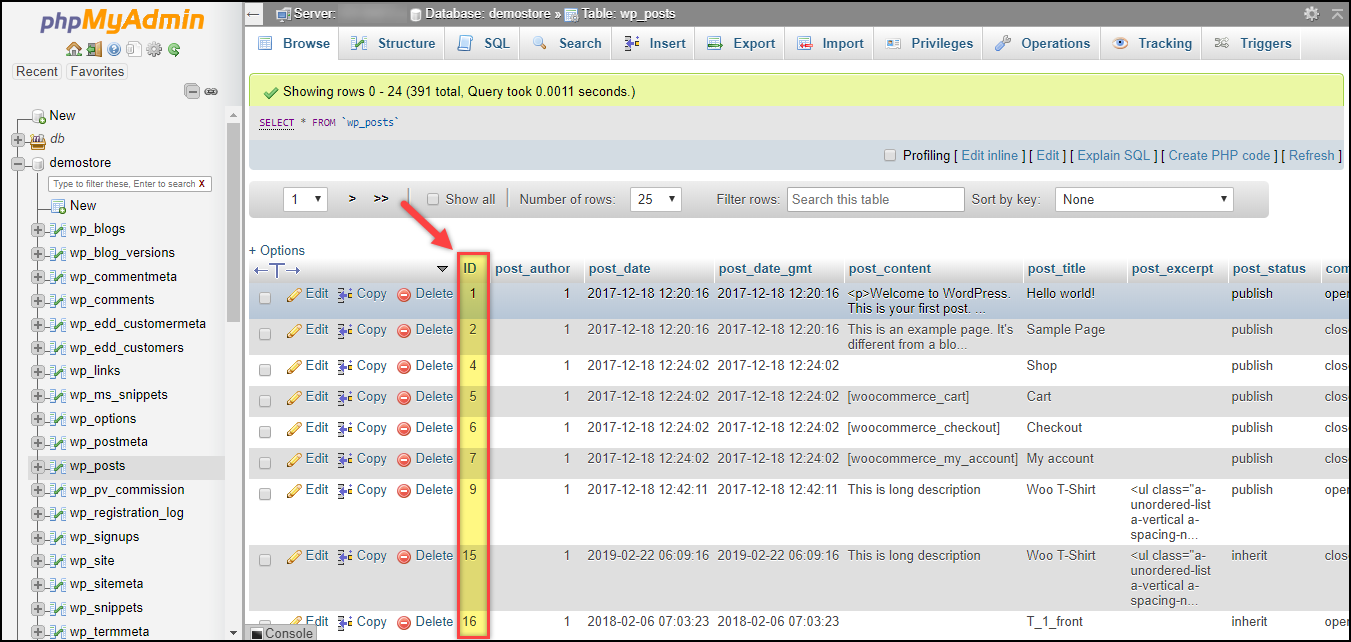Click the pencil Edit icon for row ID 1
This screenshot has height=642, width=1351.
(x=294, y=295)
